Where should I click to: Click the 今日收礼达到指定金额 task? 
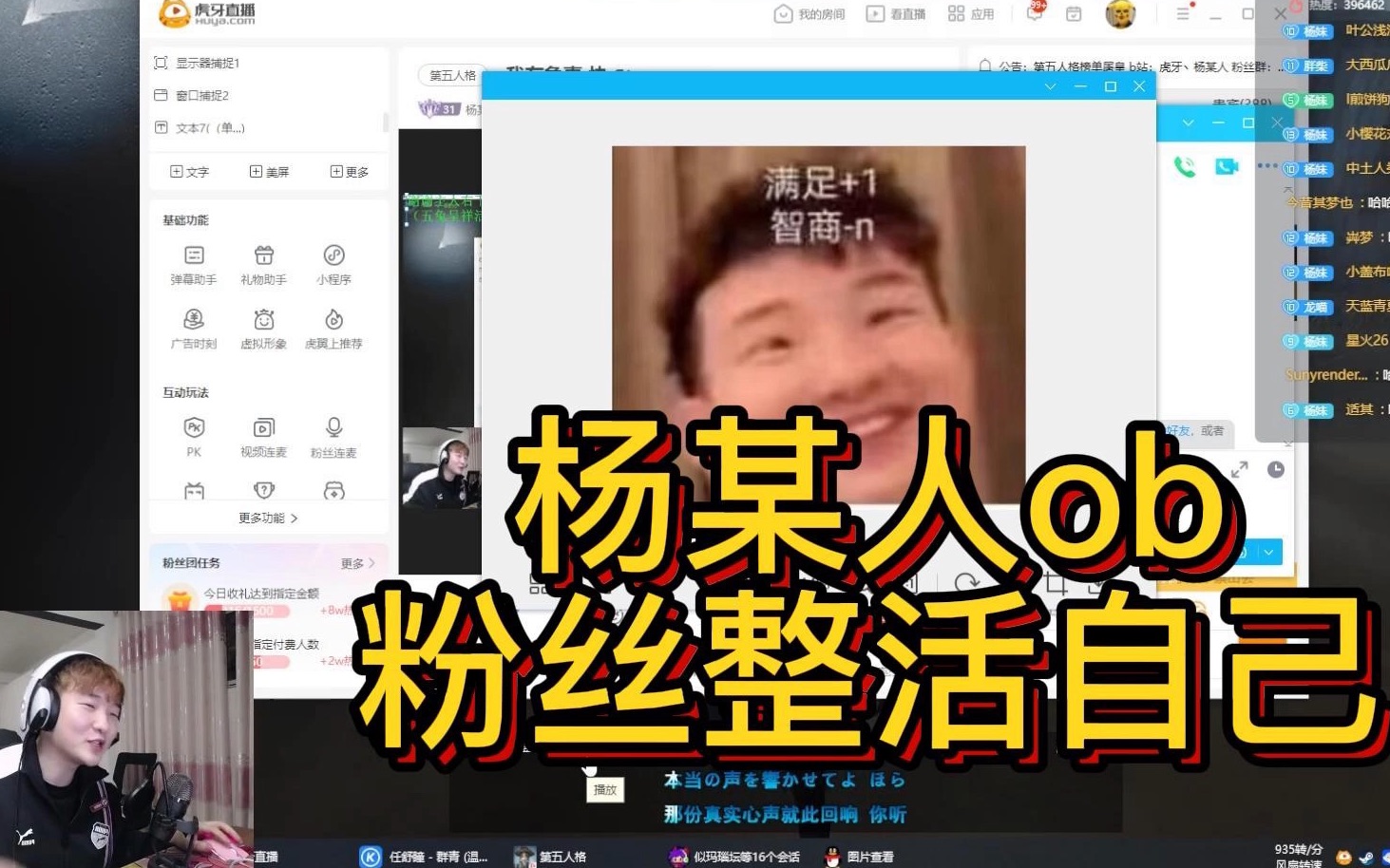pos(261,594)
